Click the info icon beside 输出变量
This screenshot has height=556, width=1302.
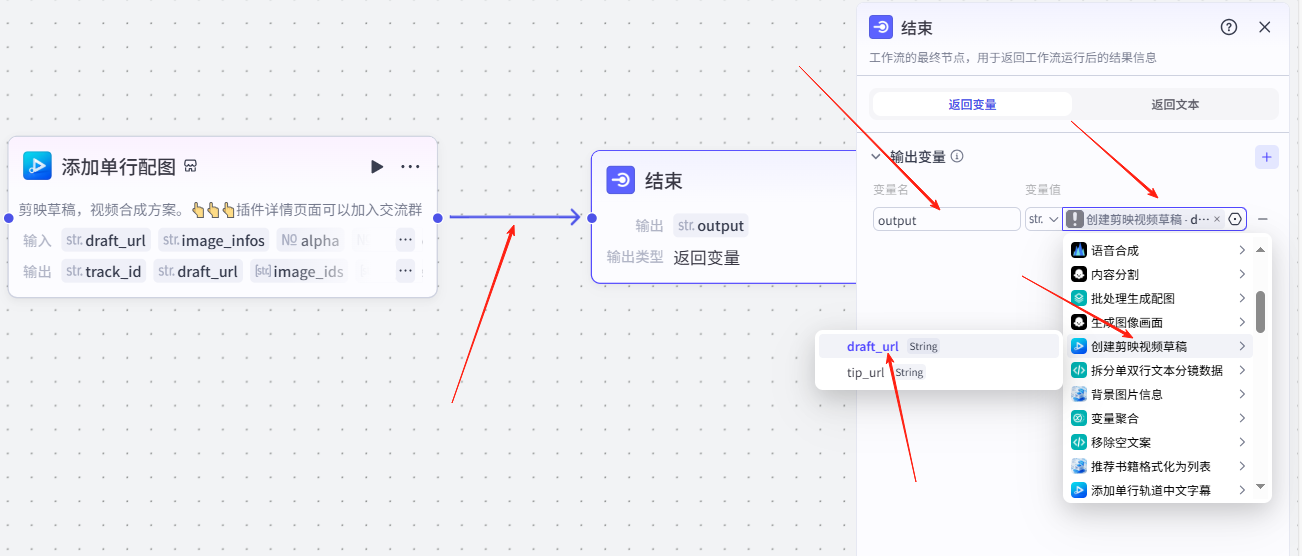point(957,157)
